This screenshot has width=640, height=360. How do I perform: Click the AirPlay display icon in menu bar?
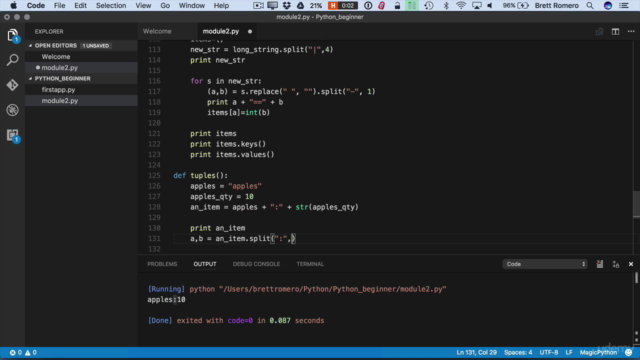476,5
